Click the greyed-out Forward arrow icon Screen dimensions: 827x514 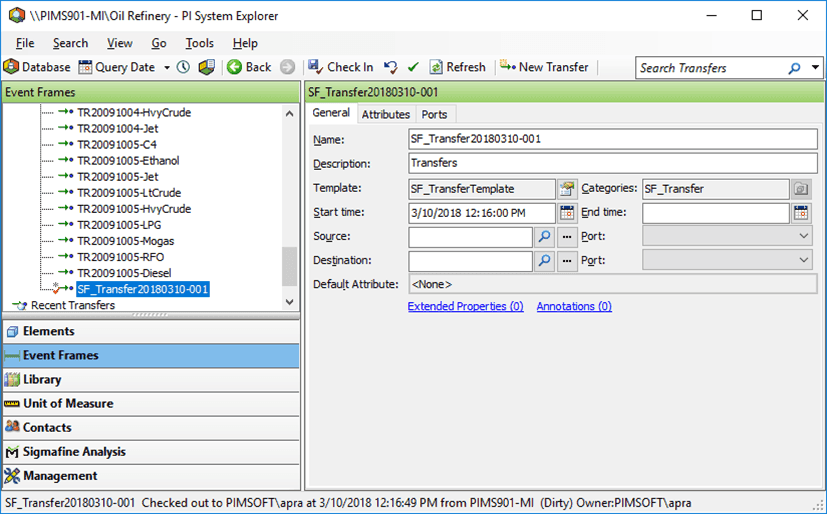(x=287, y=67)
